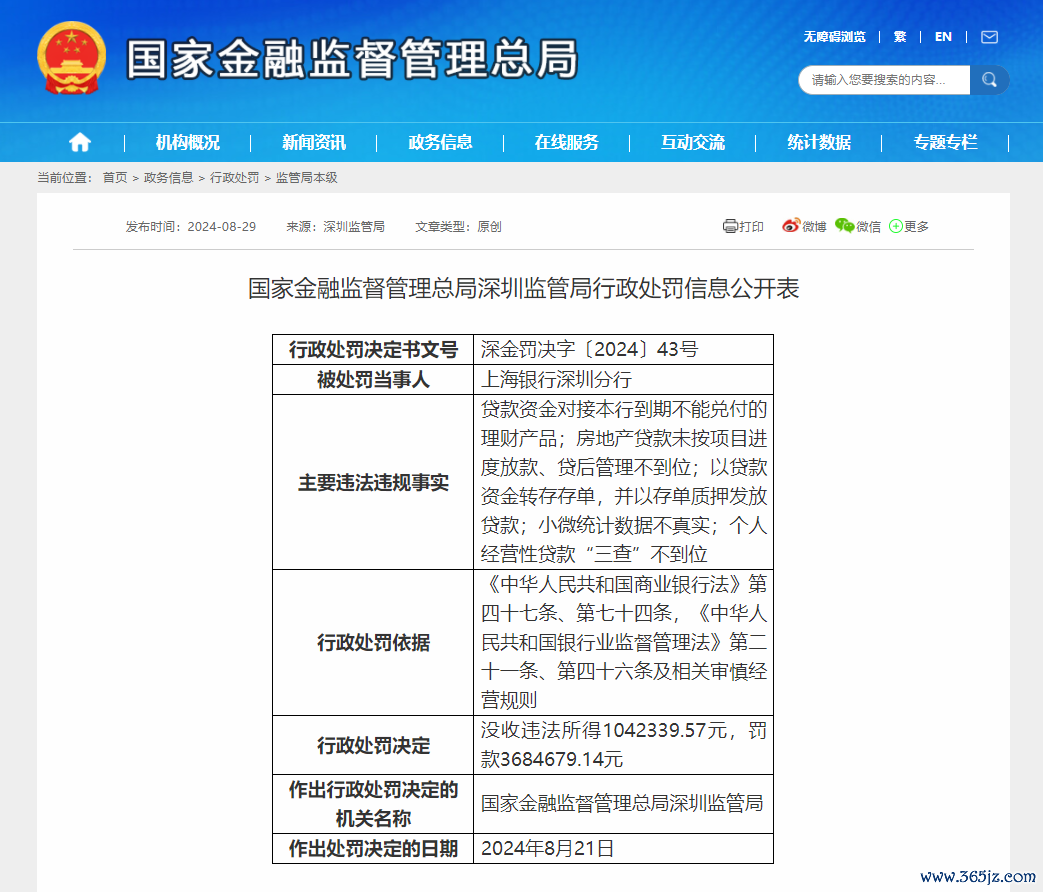Viewport: 1043px width, 892px height.
Task: Click the search magnifier button
Action: (989, 80)
